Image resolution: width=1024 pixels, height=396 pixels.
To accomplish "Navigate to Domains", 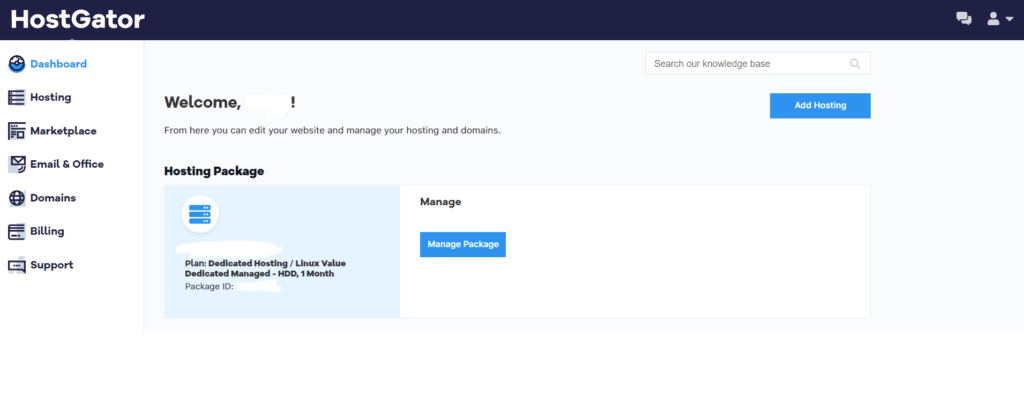I will point(53,198).
